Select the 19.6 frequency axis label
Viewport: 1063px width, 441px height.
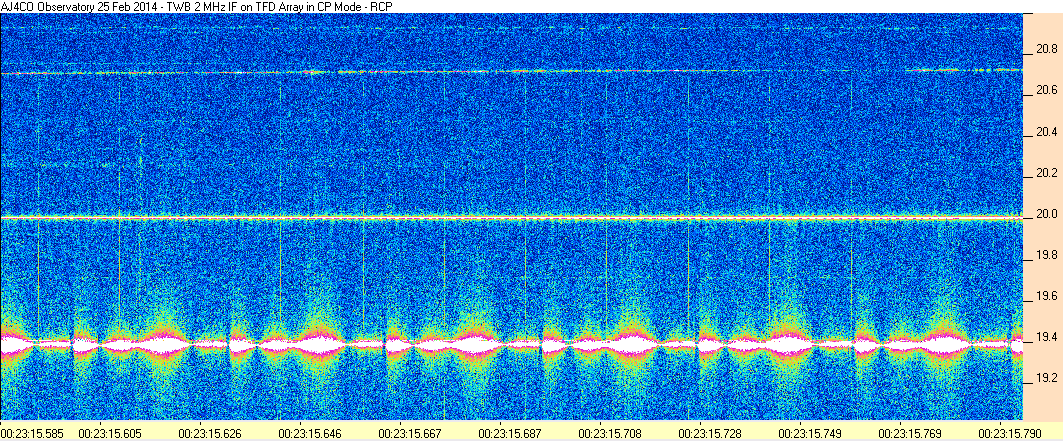tap(1047, 296)
